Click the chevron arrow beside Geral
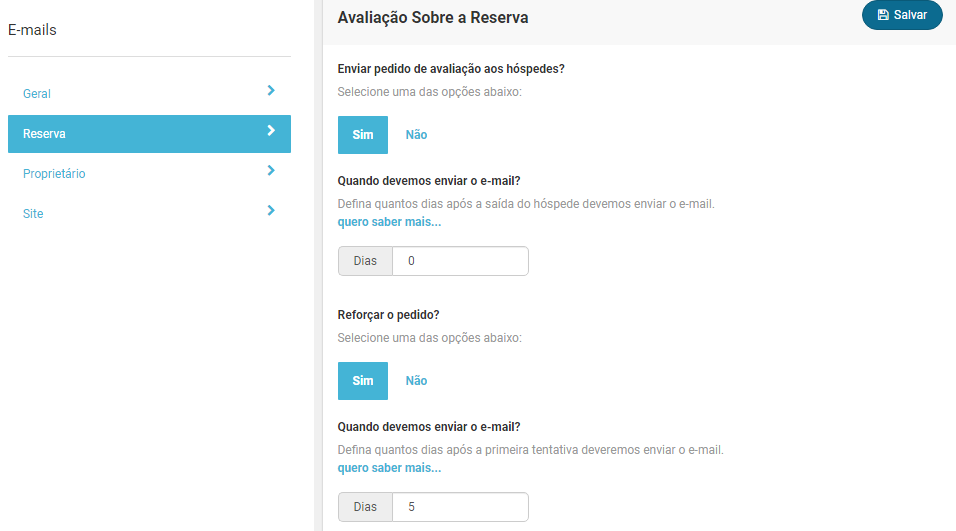Viewport: 956px width, 531px height. [x=271, y=91]
